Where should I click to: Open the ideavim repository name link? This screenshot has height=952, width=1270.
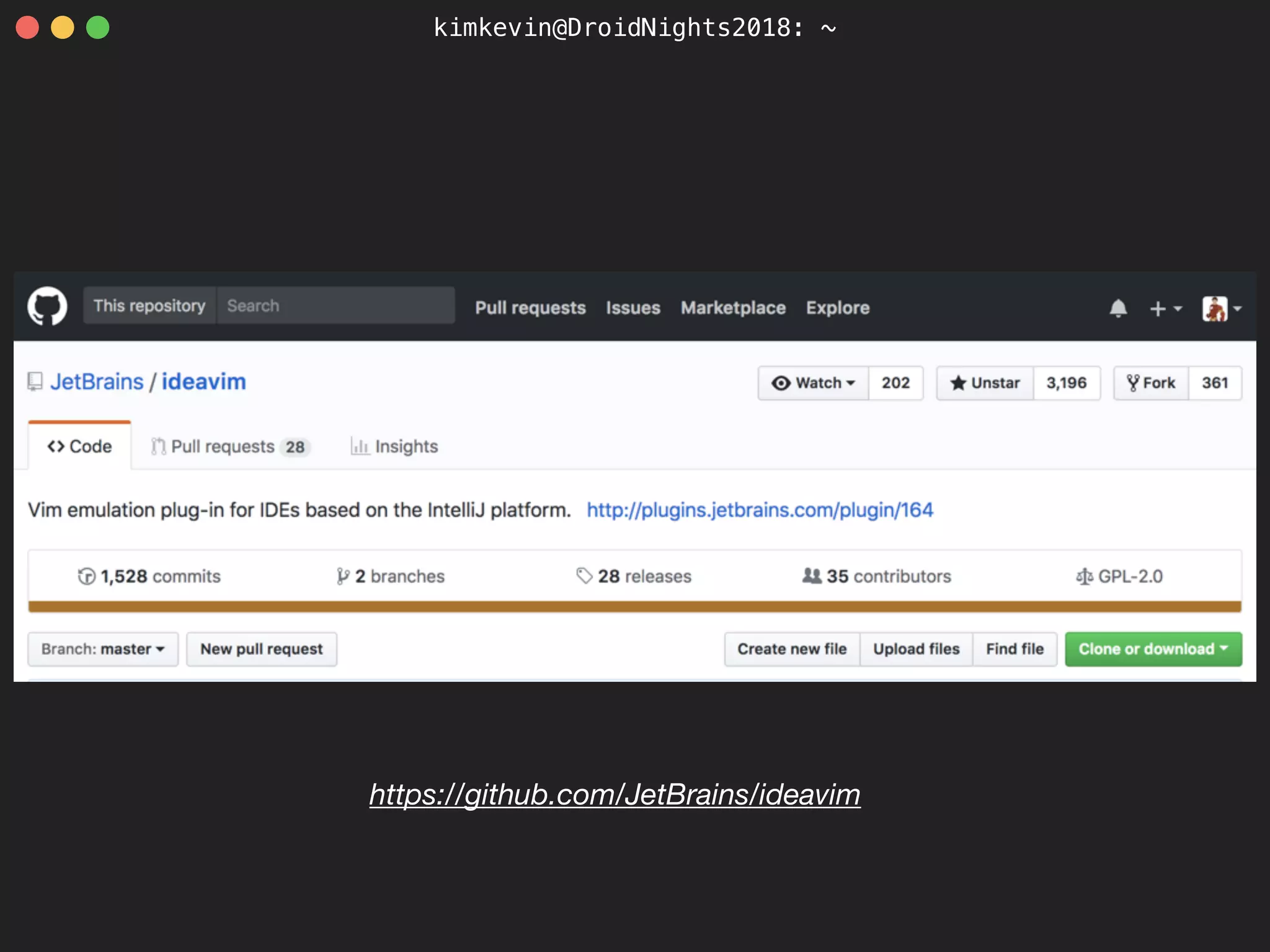tap(204, 382)
